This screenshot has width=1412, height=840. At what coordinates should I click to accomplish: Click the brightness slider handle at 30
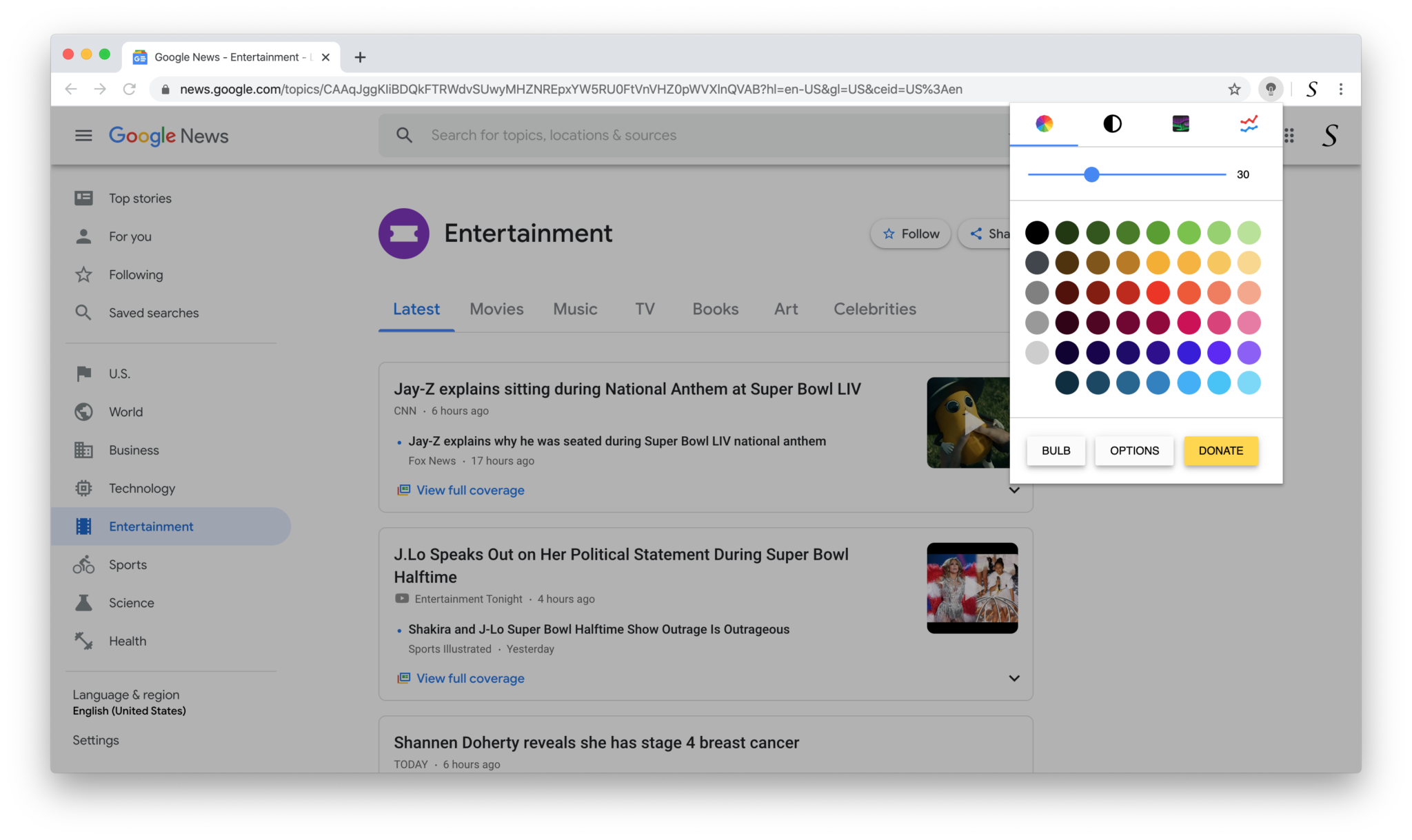[1091, 174]
